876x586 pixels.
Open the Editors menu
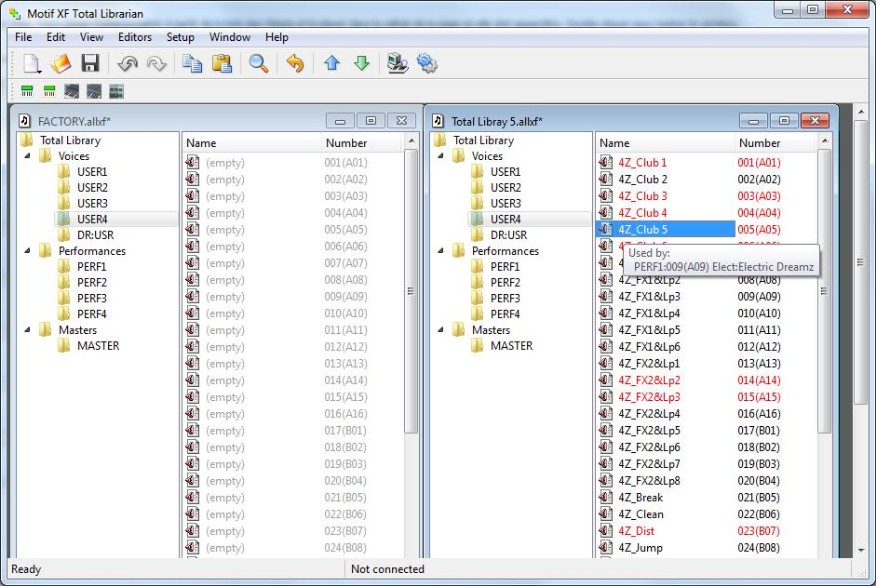[x=135, y=37]
